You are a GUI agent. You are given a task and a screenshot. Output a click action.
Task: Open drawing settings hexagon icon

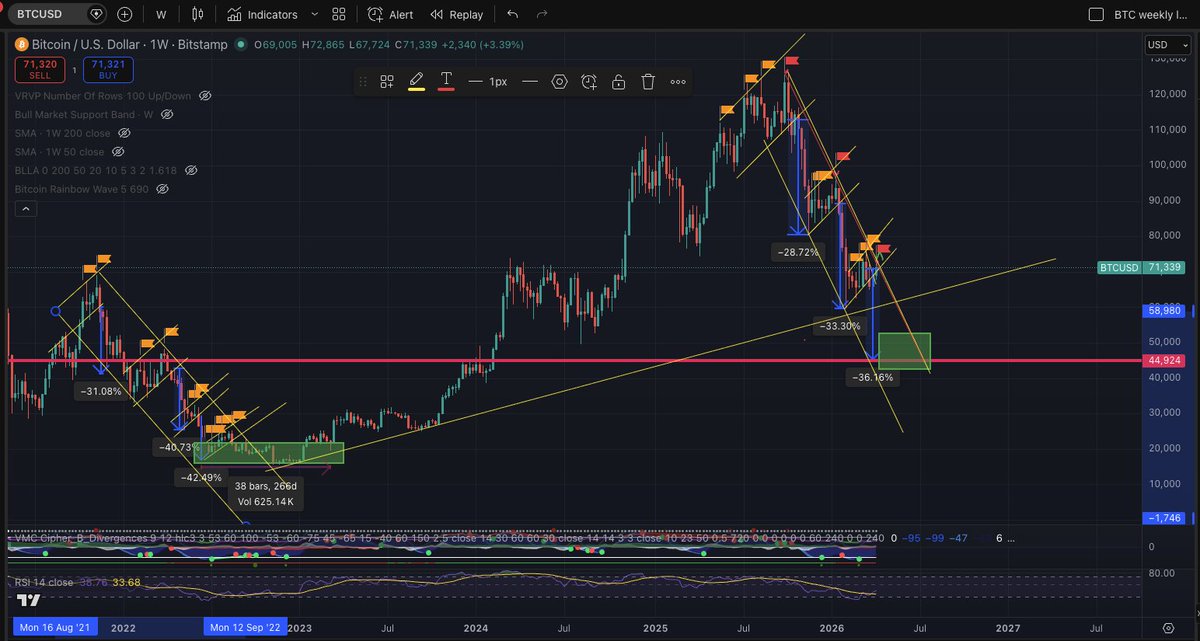tap(559, 82)
